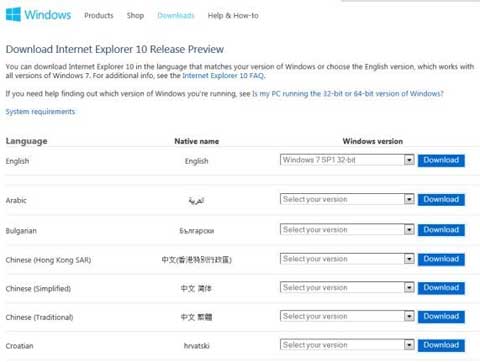Open Help & How-to menu

pos(233,16)
